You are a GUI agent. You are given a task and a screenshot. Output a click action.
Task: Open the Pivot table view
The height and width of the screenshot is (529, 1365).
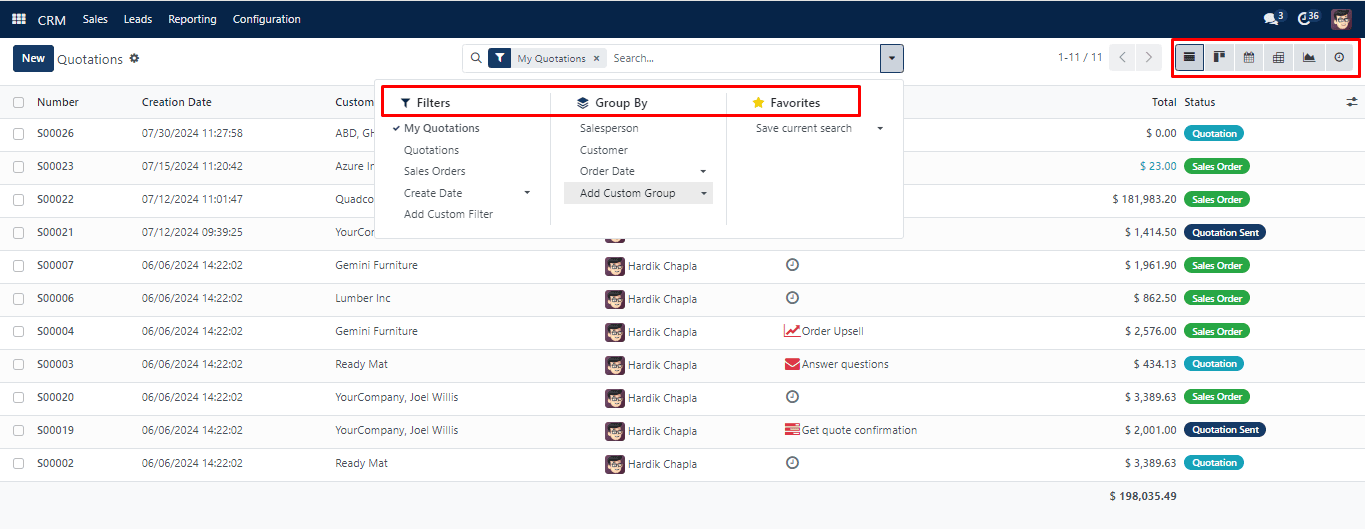(x=1278, y=58)
